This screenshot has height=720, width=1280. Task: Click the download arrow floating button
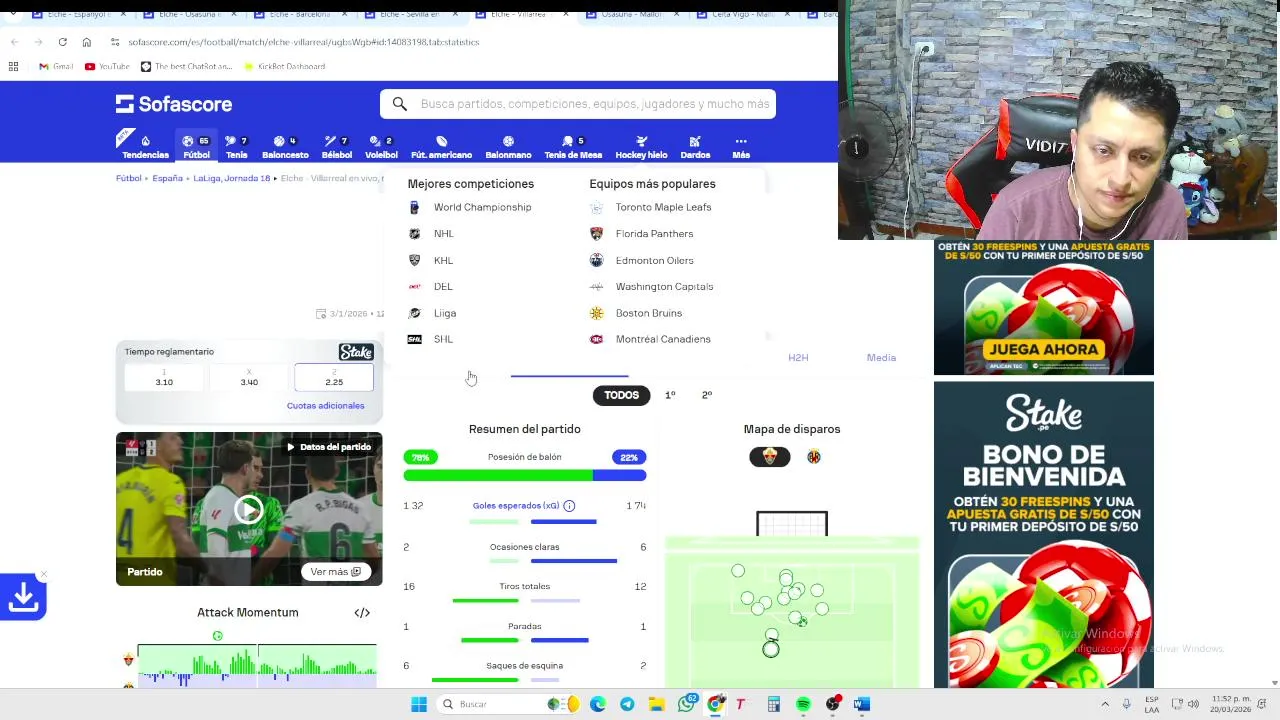[23, 597]
